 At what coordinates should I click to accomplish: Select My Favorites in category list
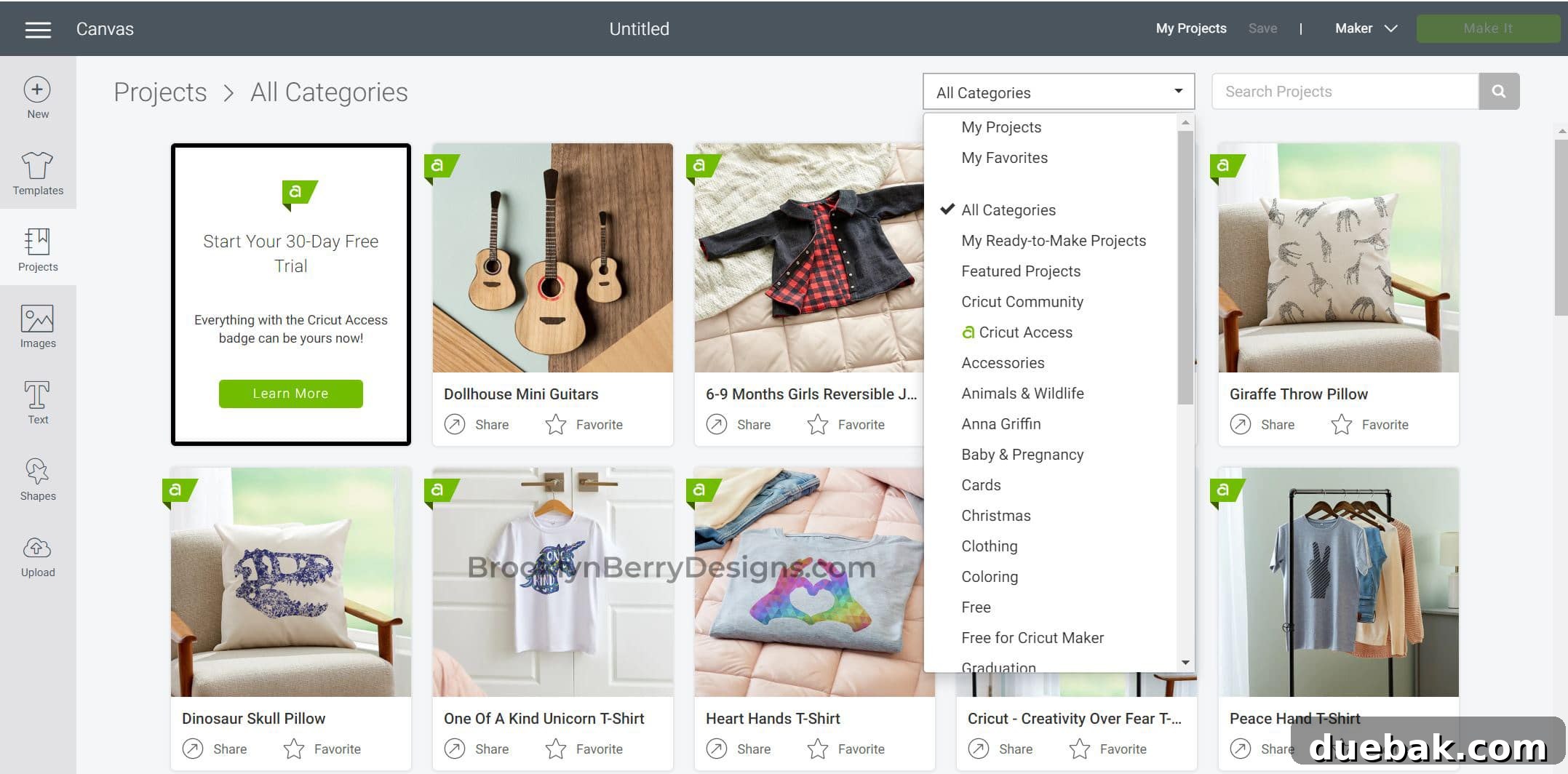[1004, 158]
